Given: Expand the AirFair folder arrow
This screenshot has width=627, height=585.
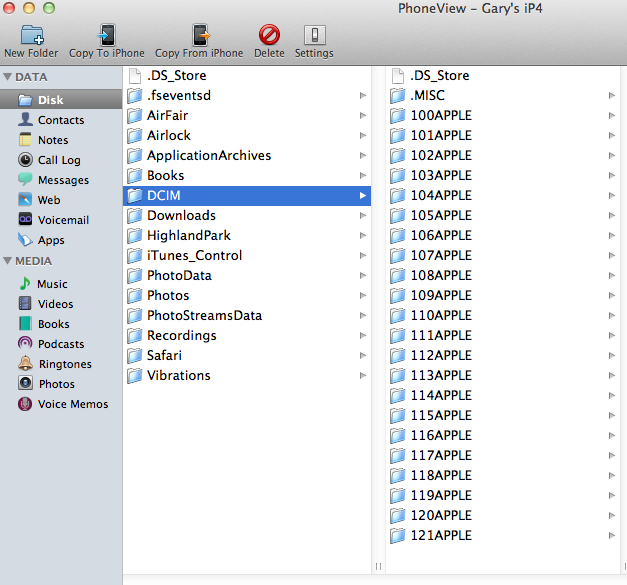Looking at the screenshot, I should tap(363, 116).
